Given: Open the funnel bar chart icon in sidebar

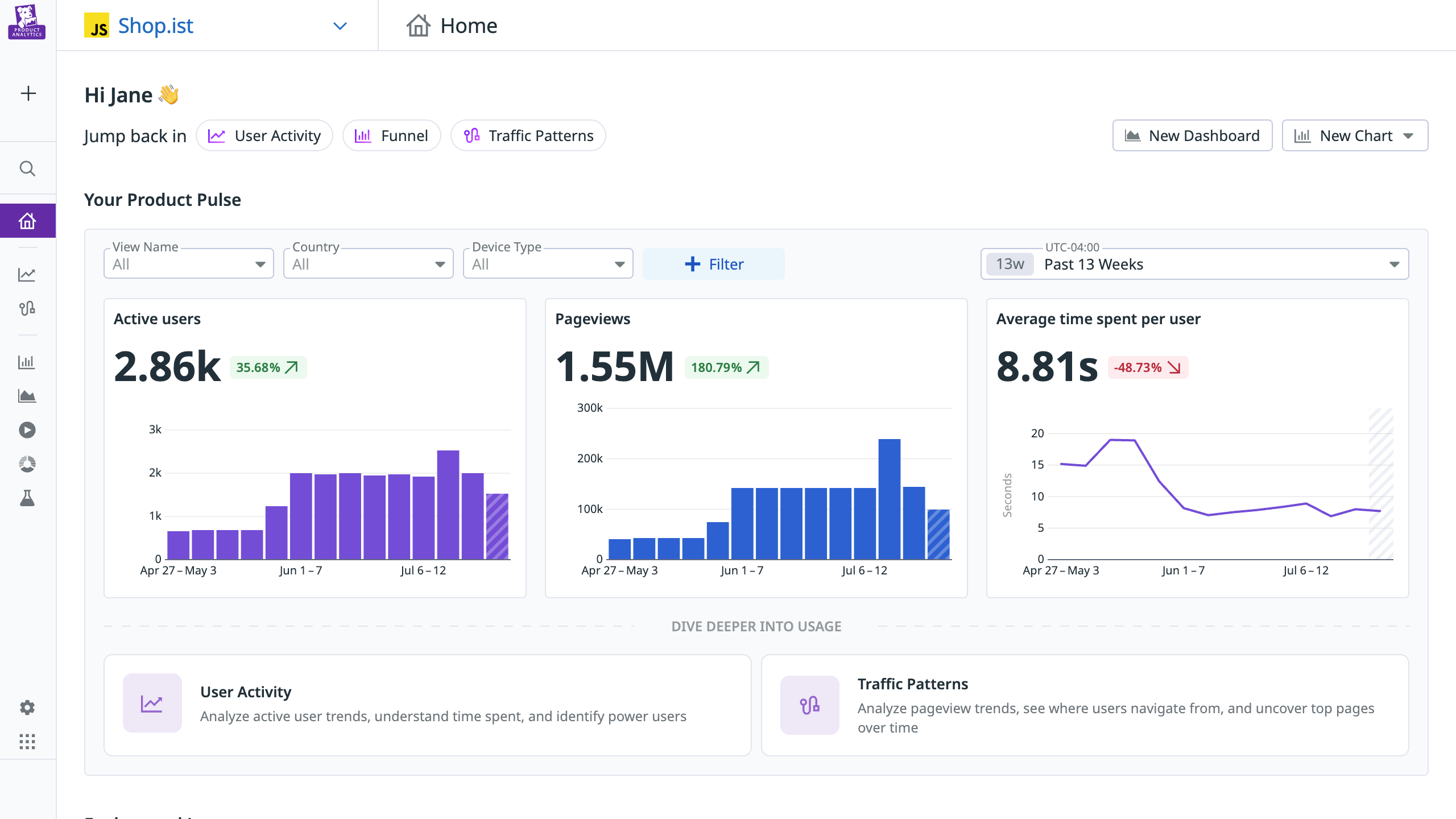Looking at the screenshot, I should [27, 362].
